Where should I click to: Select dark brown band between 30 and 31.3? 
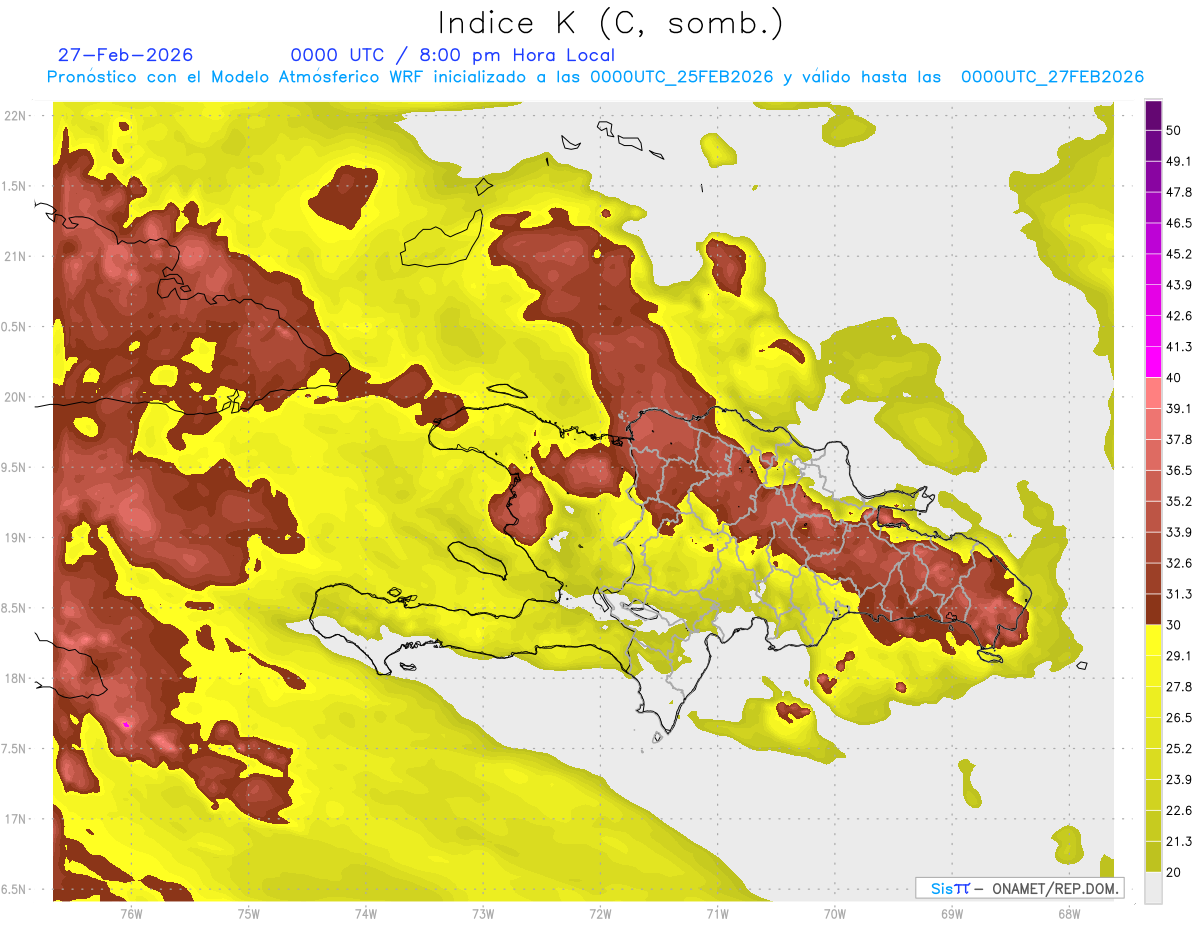pyautogui.click(x=1153, y=609)
